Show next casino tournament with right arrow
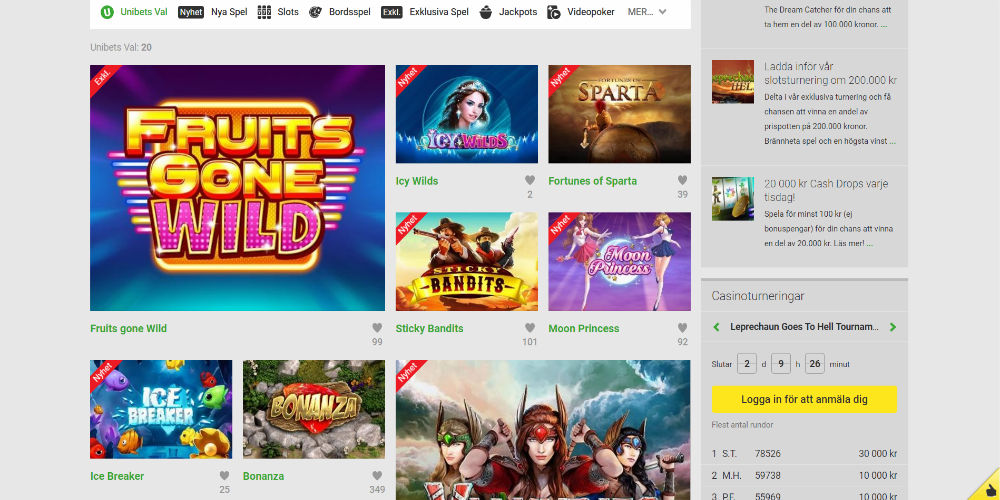Image resolution: width=1000 pixels, height=500 pixels. click(893, 327)
